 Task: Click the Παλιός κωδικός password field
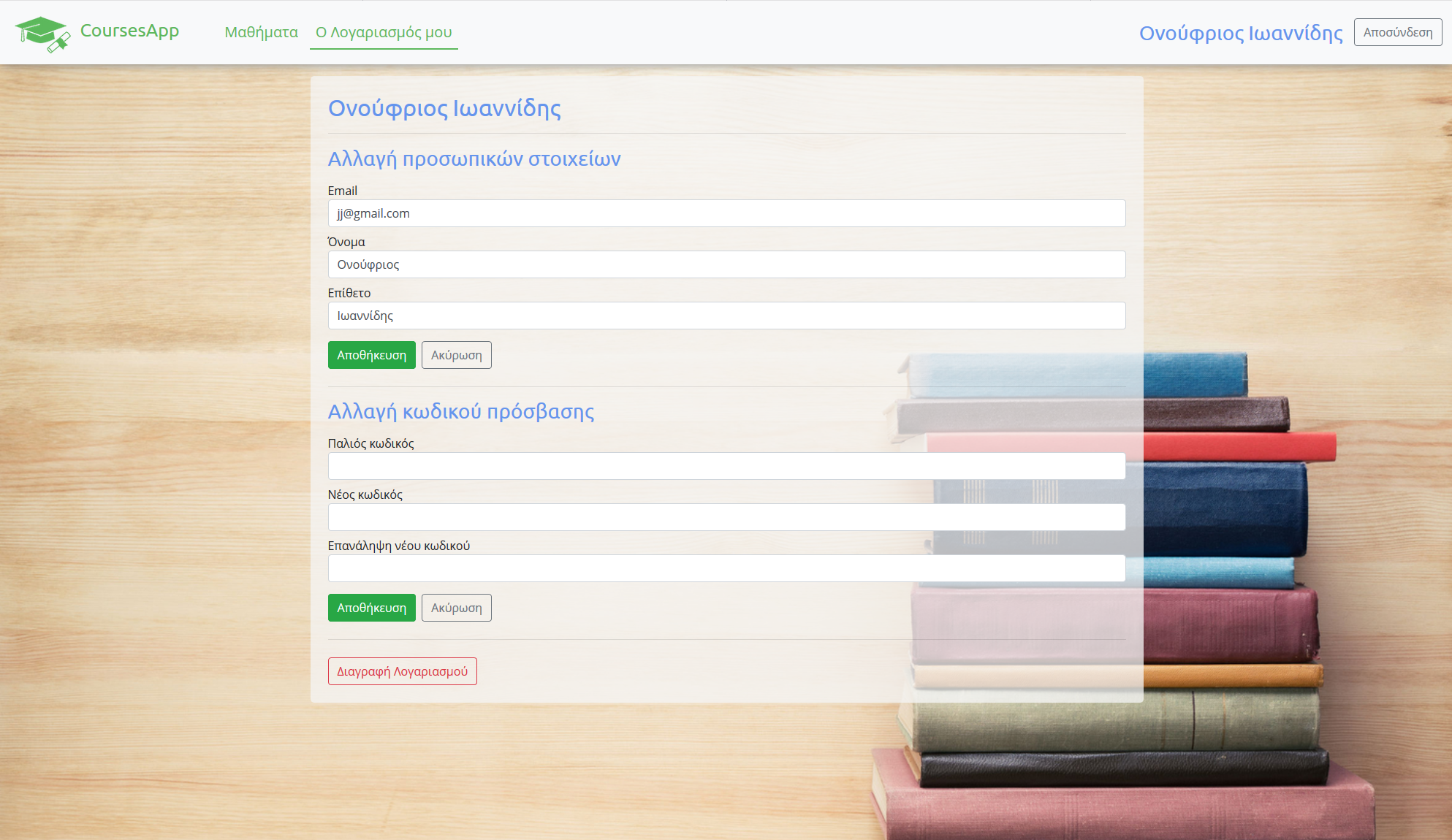[726, 466]
